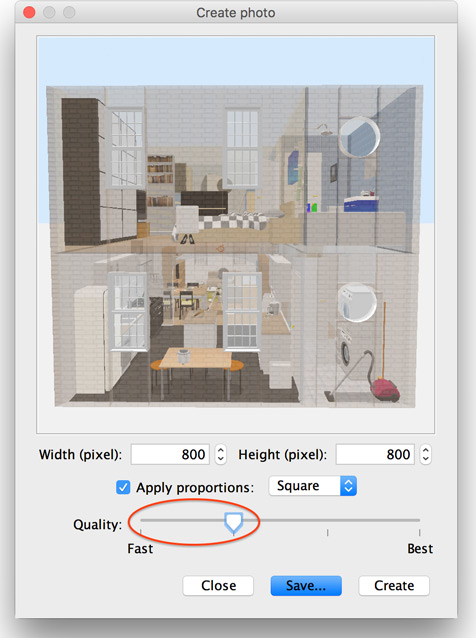Click the Create button
The width and height of the screenshot is (476, 638).
(x=394, y=586)
